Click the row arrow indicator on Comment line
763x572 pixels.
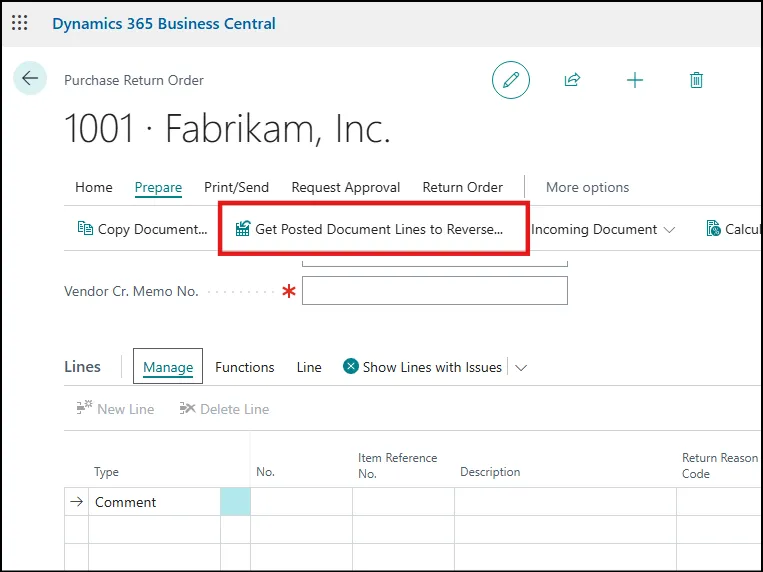coord(76,502)
